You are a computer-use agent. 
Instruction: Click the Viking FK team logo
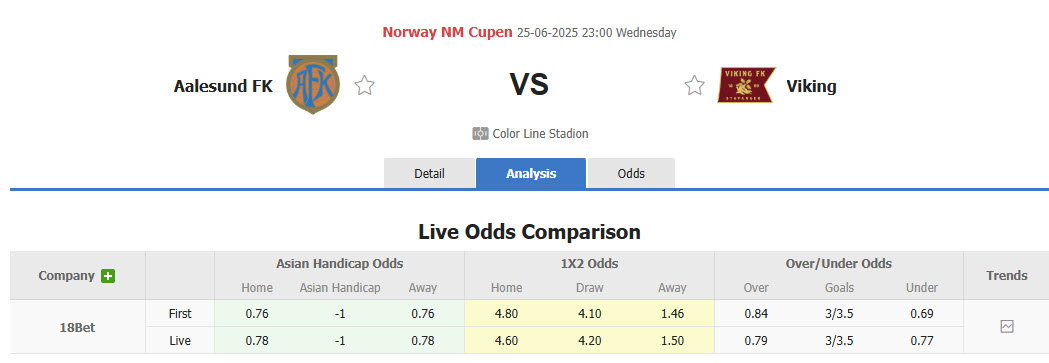[x=746, y=85]
